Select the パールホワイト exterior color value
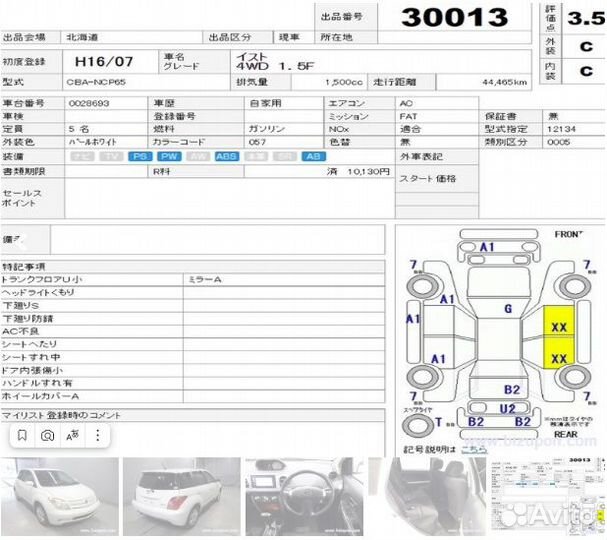The width and height of the screenshot is (607, 540). [x=93, y=142]
